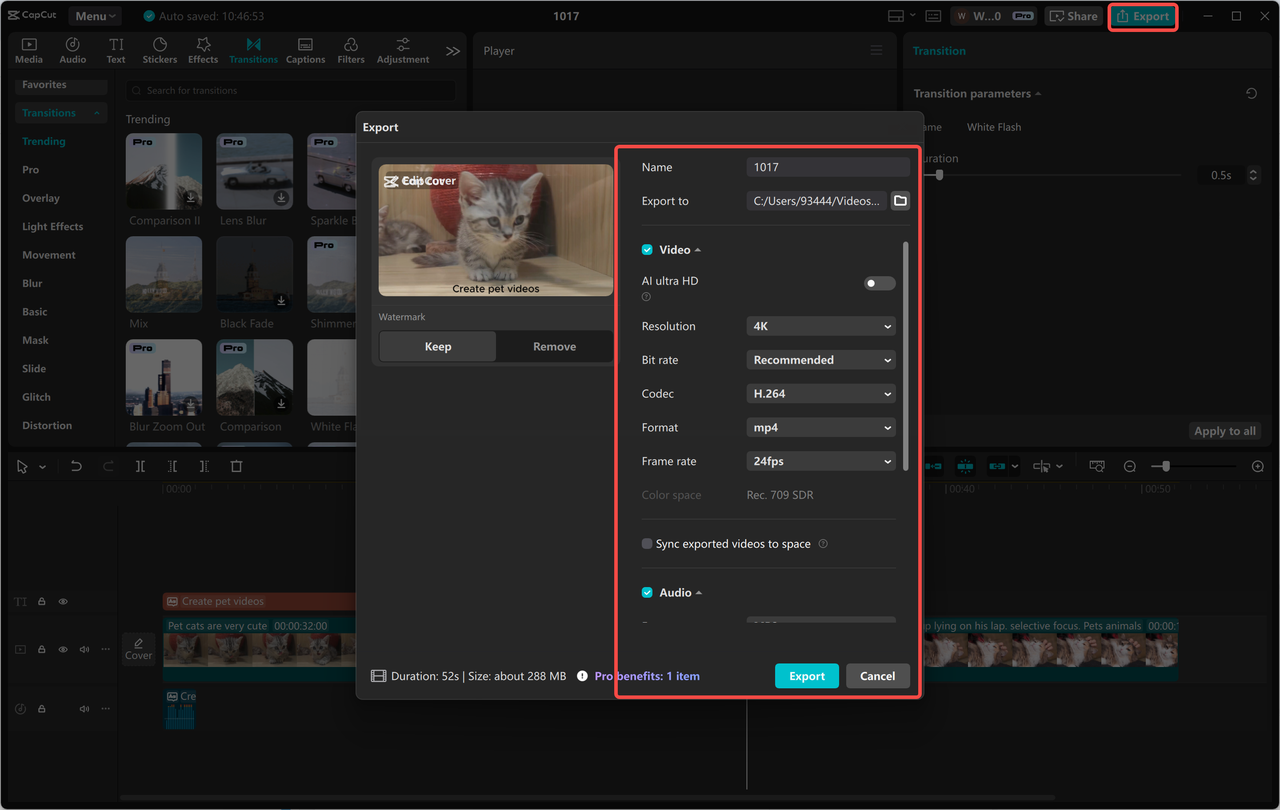This screenshot has width=1280, height=810.
Task: Hide the text track with eye icon
Action: coord(63,602)
